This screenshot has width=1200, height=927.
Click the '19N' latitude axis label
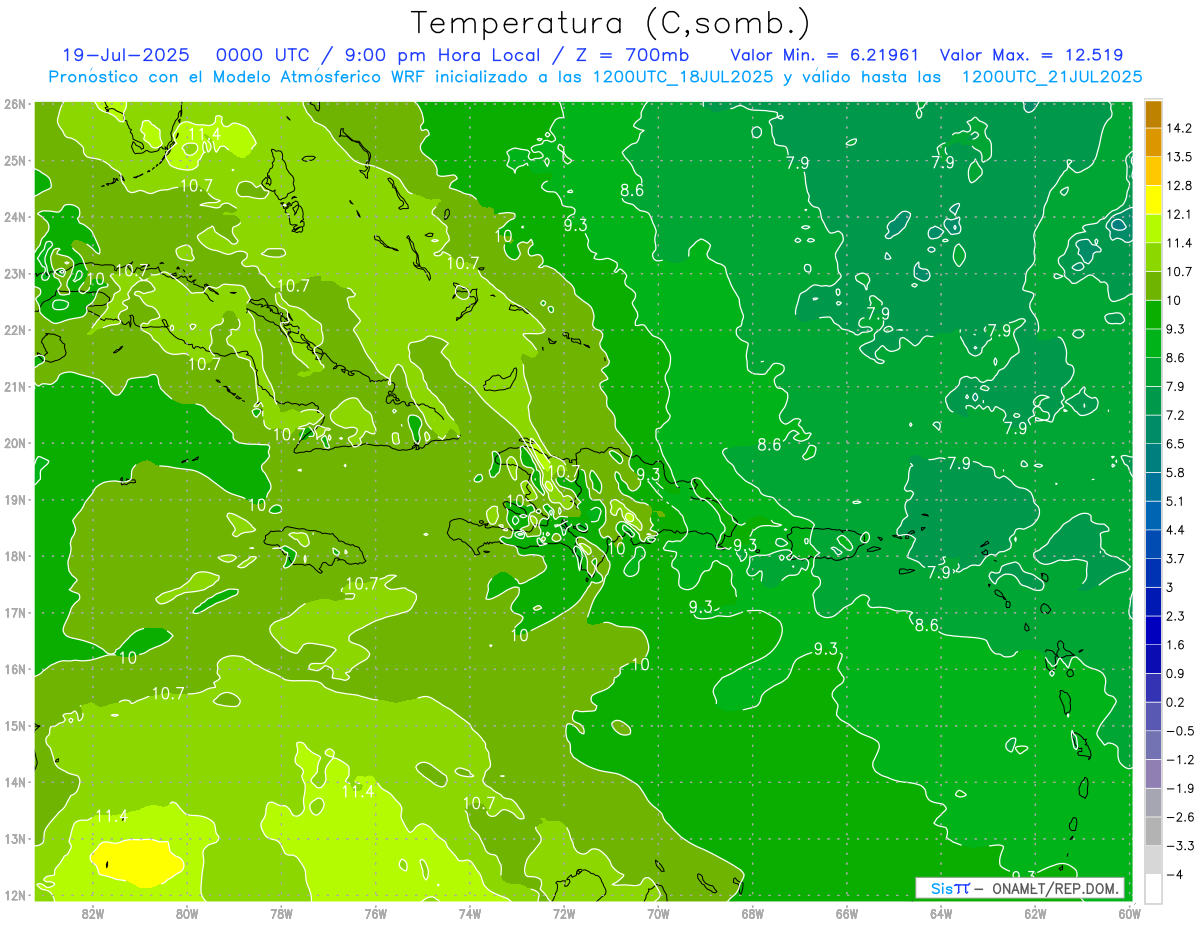coord(15,499)
